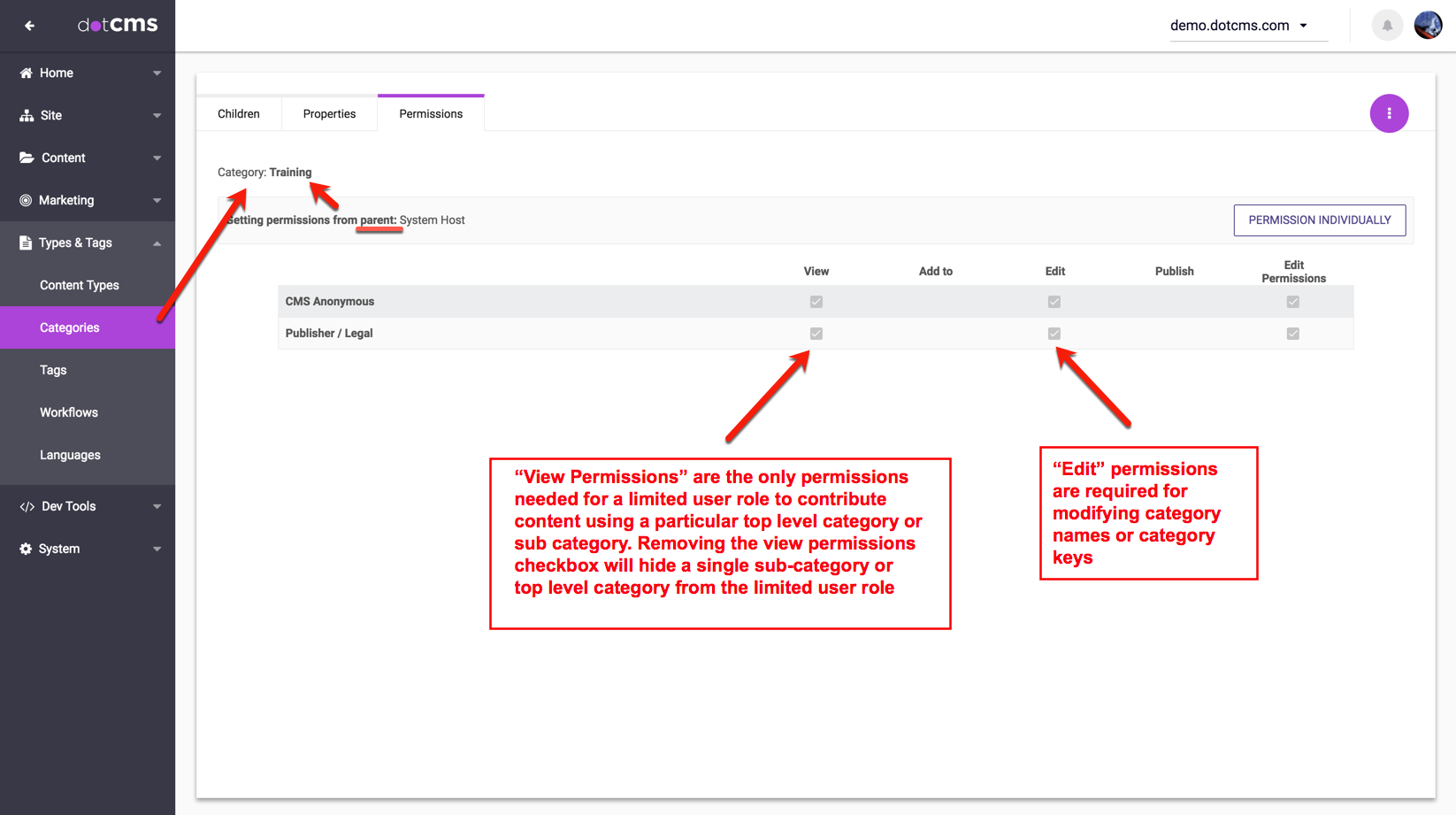Expand the Dev Tools menu chevron
The image size is (1456, 815).
tap(157, 507)
